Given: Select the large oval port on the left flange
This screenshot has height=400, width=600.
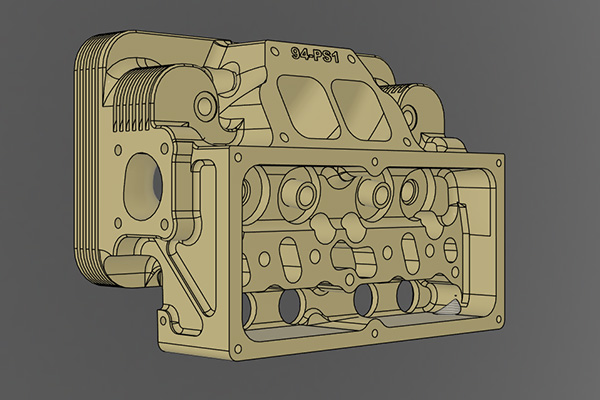Looking at the screenshot, I should coord(143,187).
